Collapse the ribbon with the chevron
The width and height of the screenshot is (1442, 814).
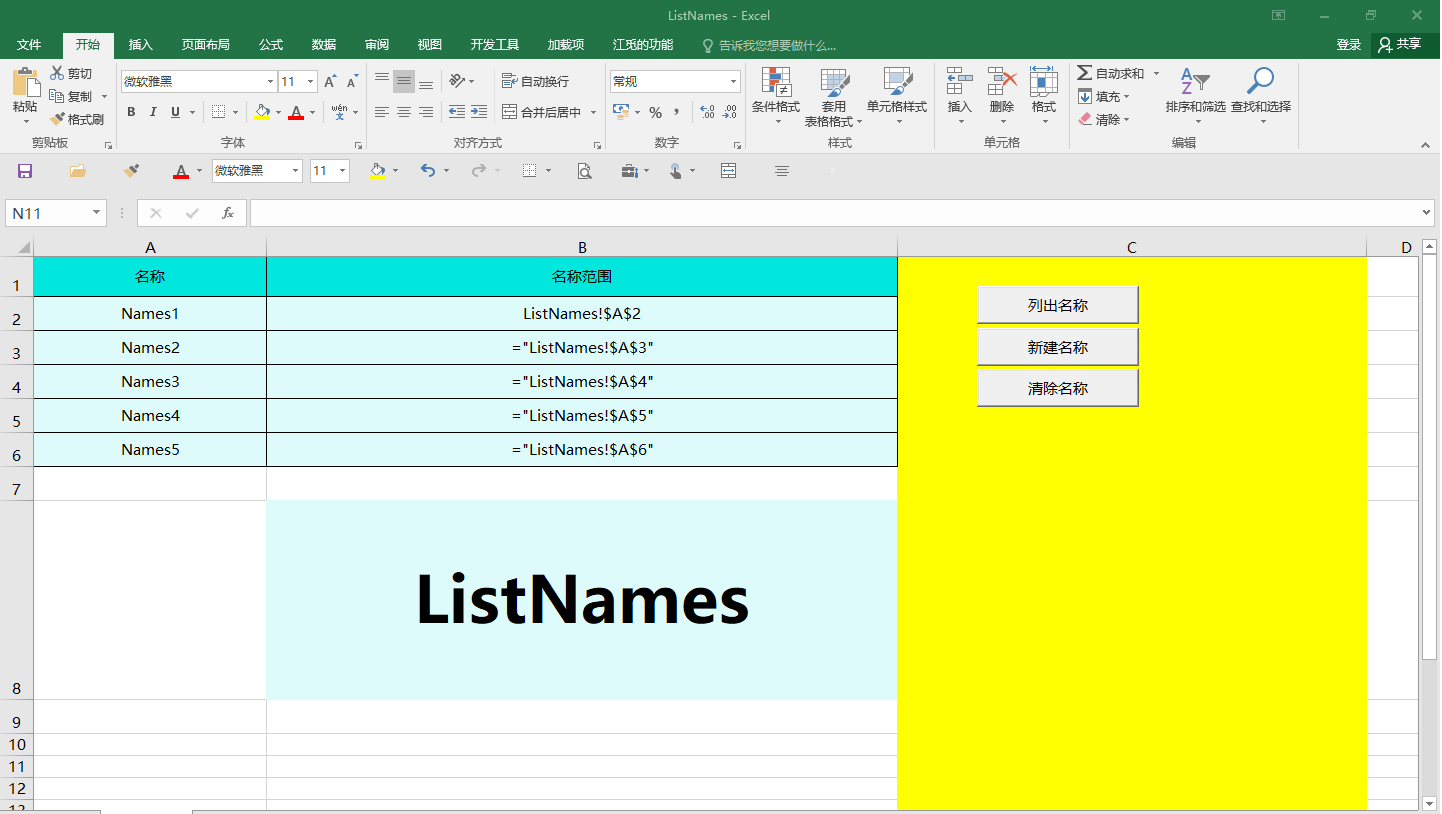1426,145
